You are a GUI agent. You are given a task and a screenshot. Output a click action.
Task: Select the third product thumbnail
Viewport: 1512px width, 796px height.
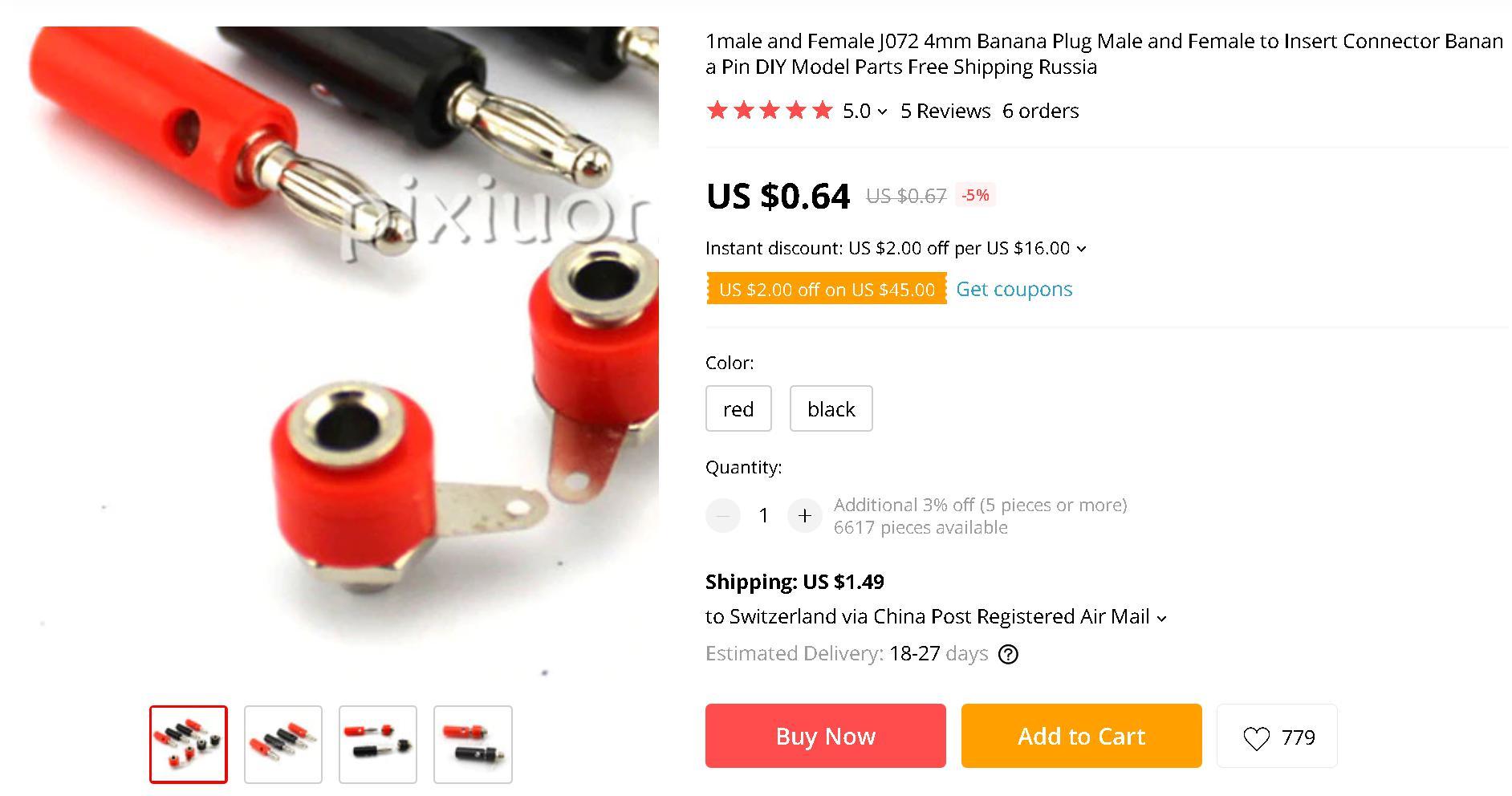tap(378, 745)
